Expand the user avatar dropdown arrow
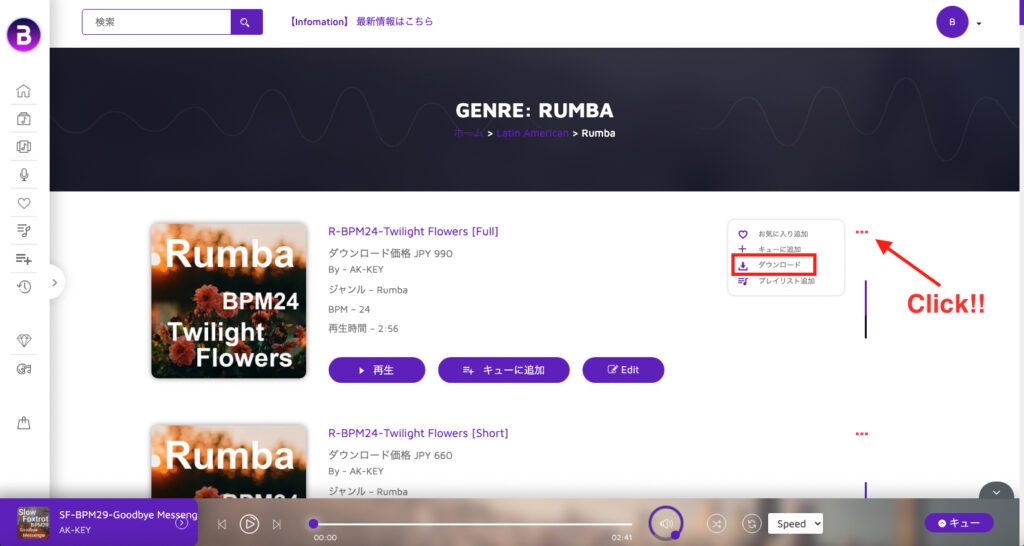Screen dimensions: 1024x546 click(x=978, y=24)
